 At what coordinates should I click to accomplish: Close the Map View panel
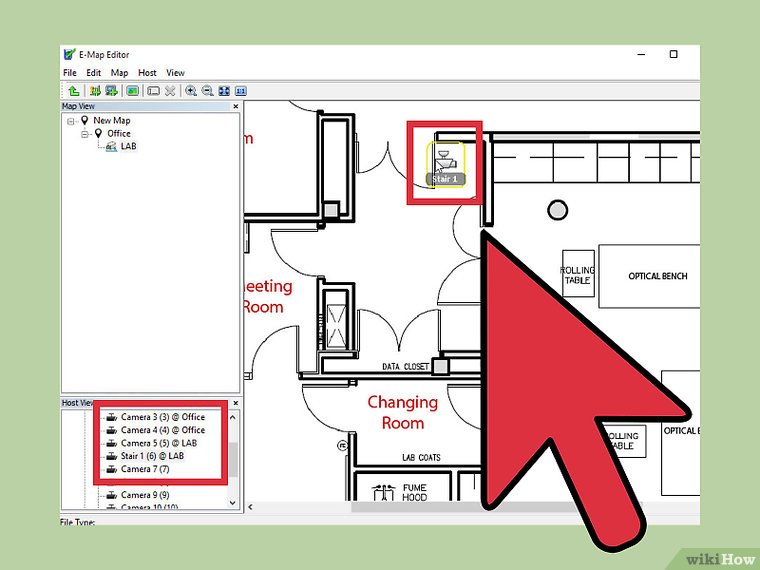point(236,106)
